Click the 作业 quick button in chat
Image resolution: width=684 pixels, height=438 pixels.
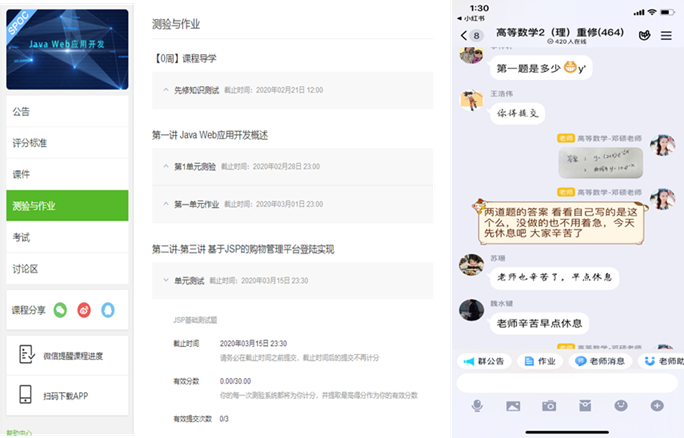pos(540,361)
